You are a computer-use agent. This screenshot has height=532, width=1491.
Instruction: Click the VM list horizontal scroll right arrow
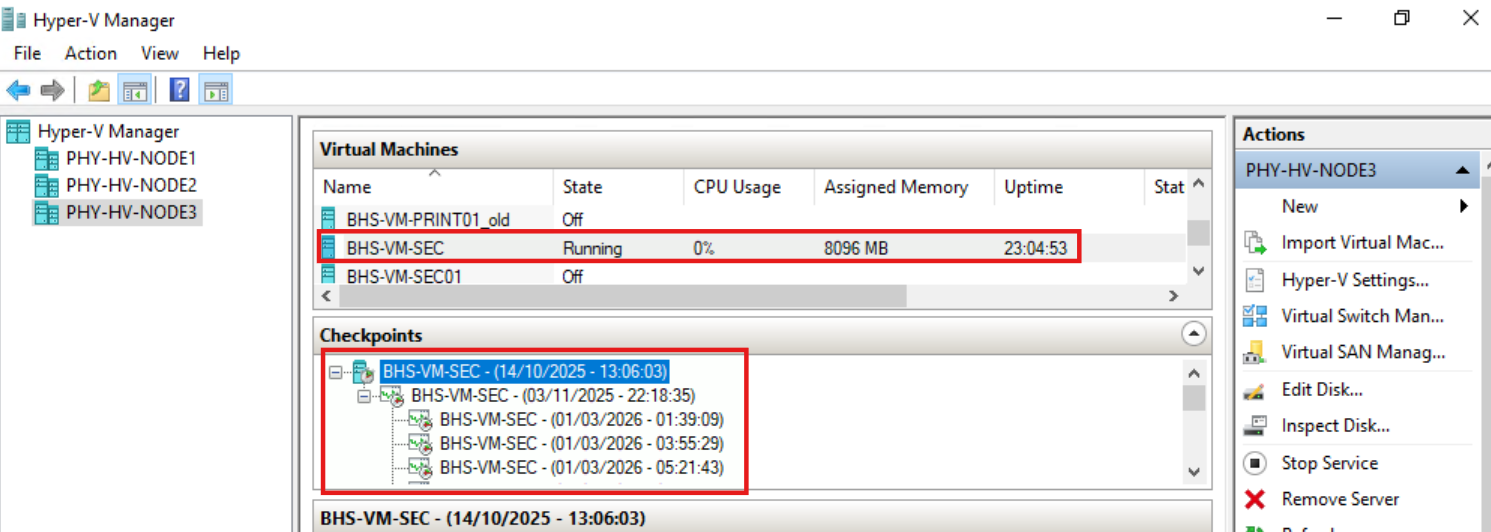coord(1174,297)
